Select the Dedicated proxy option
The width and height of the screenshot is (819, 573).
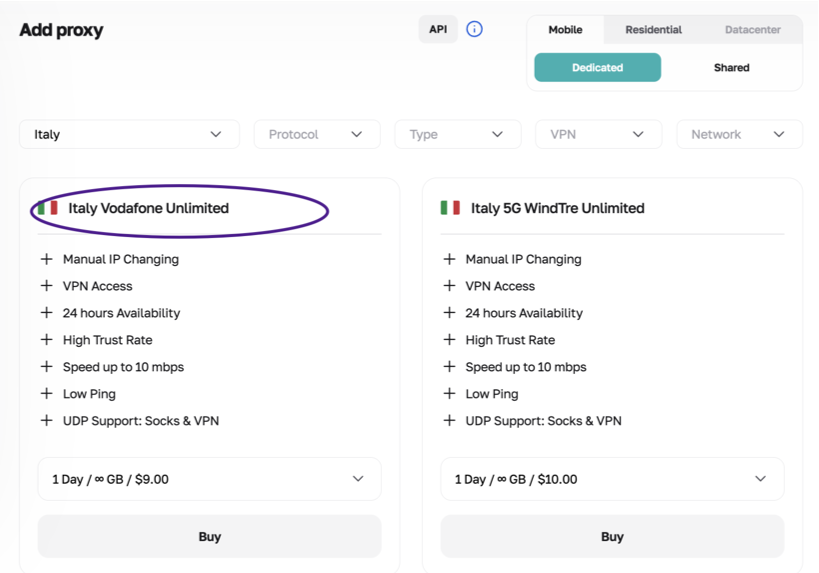(597, 68)
